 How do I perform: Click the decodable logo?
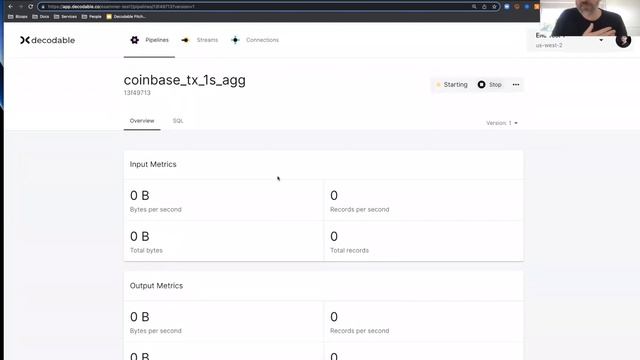coord(47,40)
